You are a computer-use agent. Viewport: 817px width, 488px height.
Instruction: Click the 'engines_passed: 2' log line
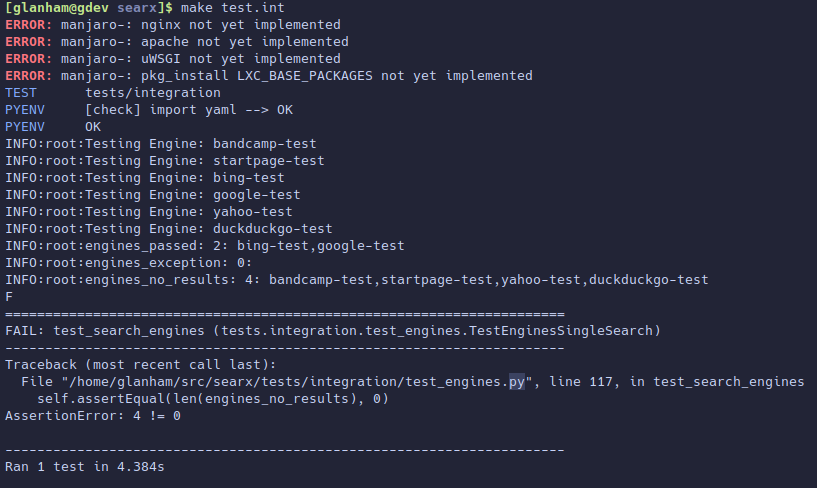[x=205, y=246]
